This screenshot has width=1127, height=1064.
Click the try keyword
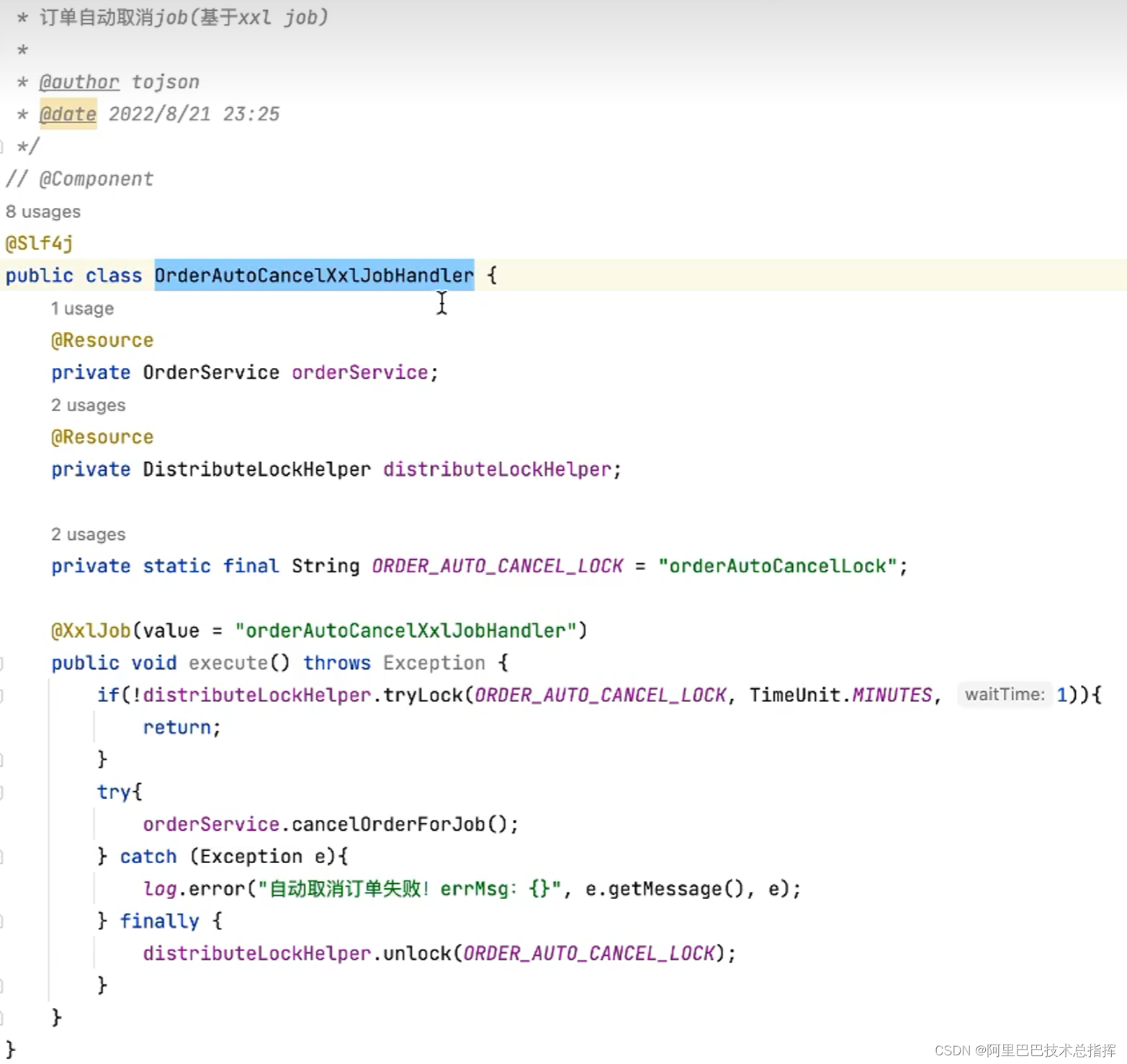point(114,793)
